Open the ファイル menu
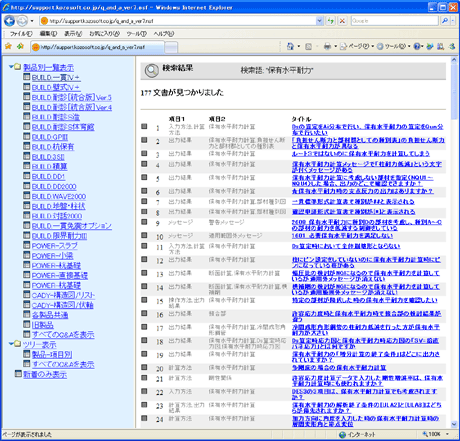Image resolution: width=460 pixels, height=441 pixels. [x=21, y=34]
